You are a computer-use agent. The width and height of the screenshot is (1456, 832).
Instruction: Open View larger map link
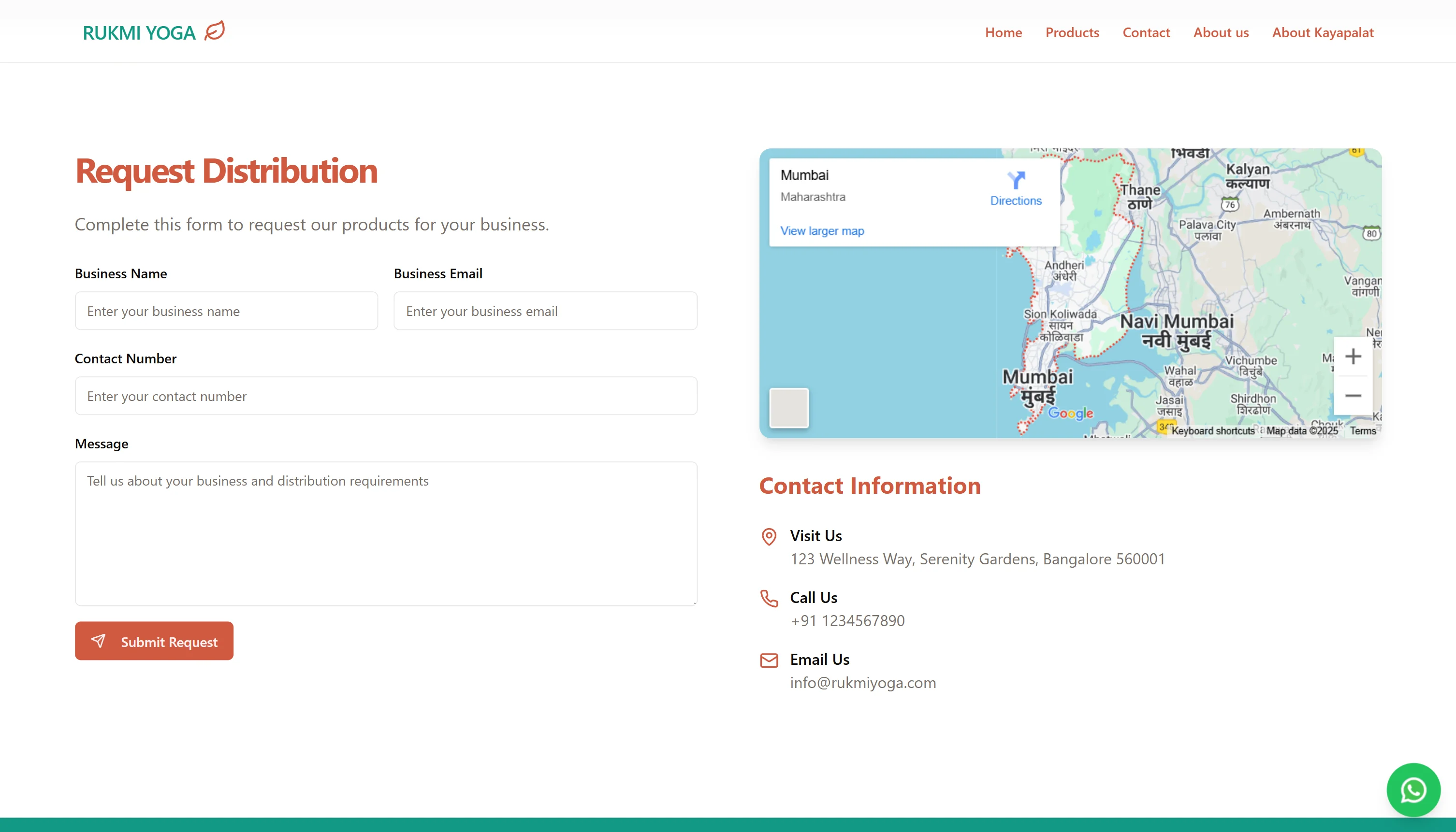(x=822, y=231)
